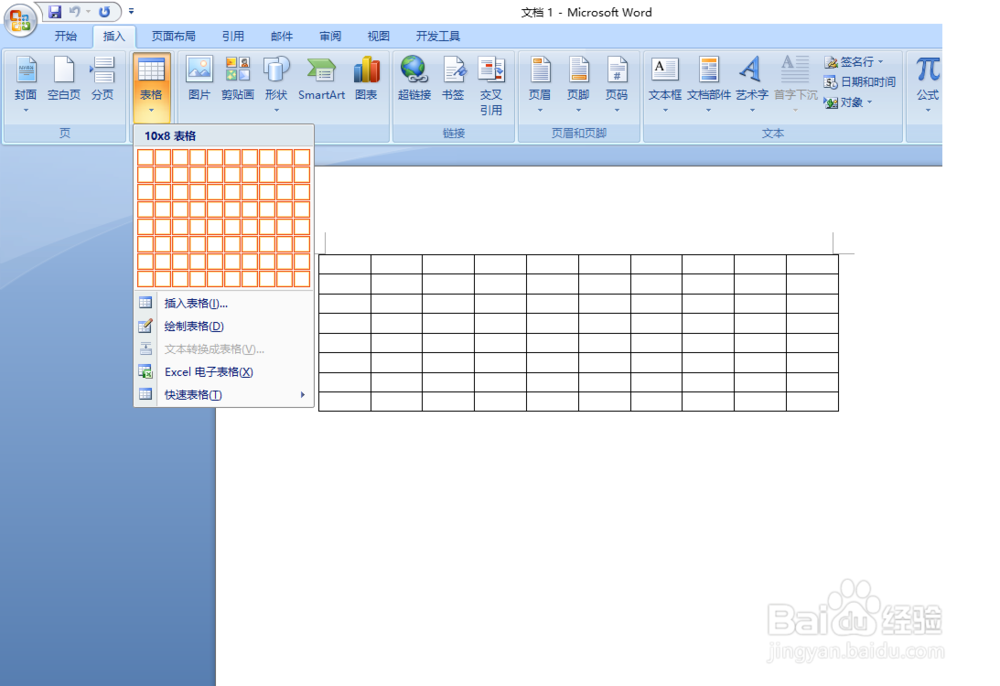This screenshot has width=1000, height=686.
Task: Click the Office button orb
Action: coord(20,19)
